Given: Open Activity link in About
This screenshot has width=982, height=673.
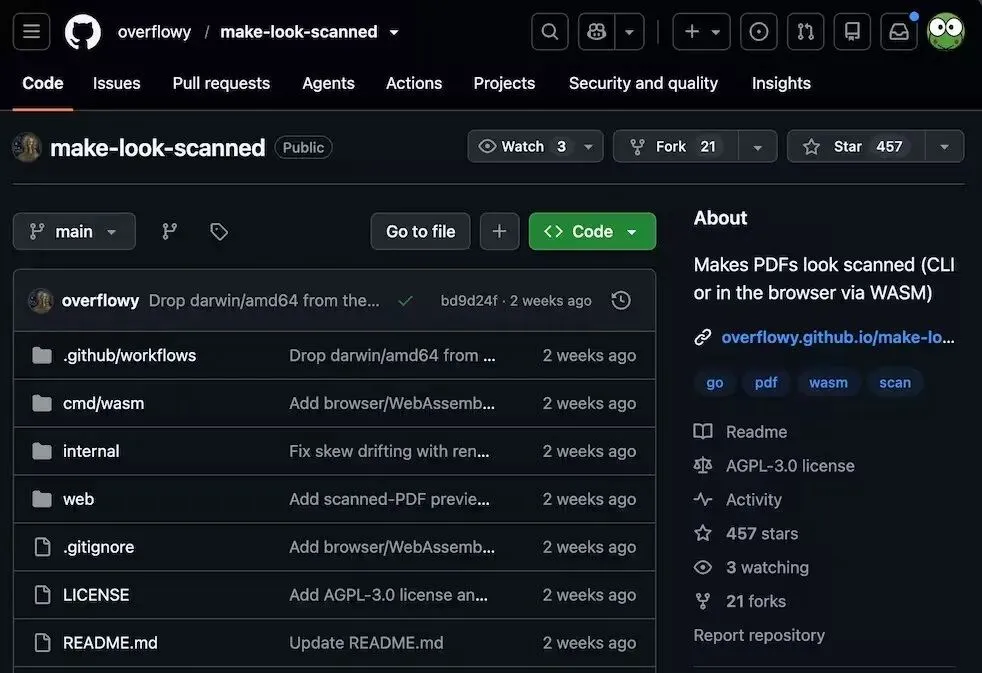Looking at the screenshot, I should click(753, 500).
